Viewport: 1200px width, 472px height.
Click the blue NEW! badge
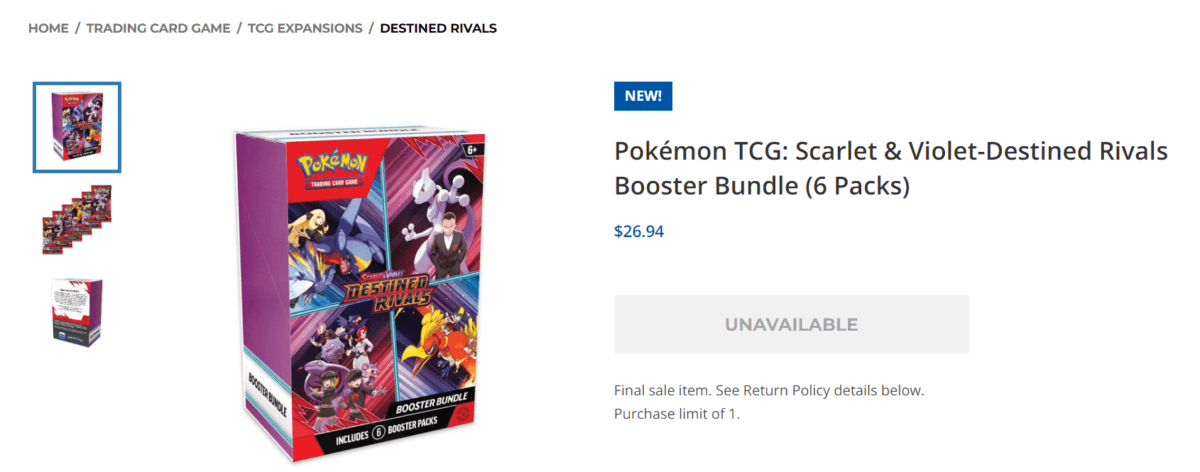click(643, 96)
